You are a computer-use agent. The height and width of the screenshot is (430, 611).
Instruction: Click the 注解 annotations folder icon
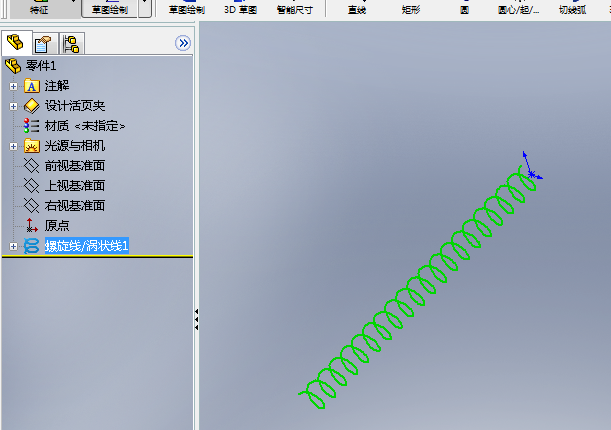coord(32,86)
